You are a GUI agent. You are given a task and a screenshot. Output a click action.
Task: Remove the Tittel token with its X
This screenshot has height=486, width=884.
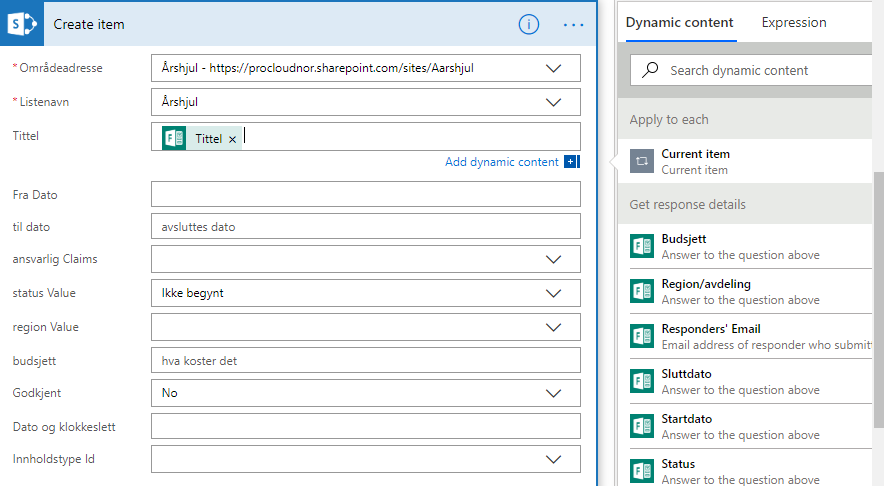232,139
